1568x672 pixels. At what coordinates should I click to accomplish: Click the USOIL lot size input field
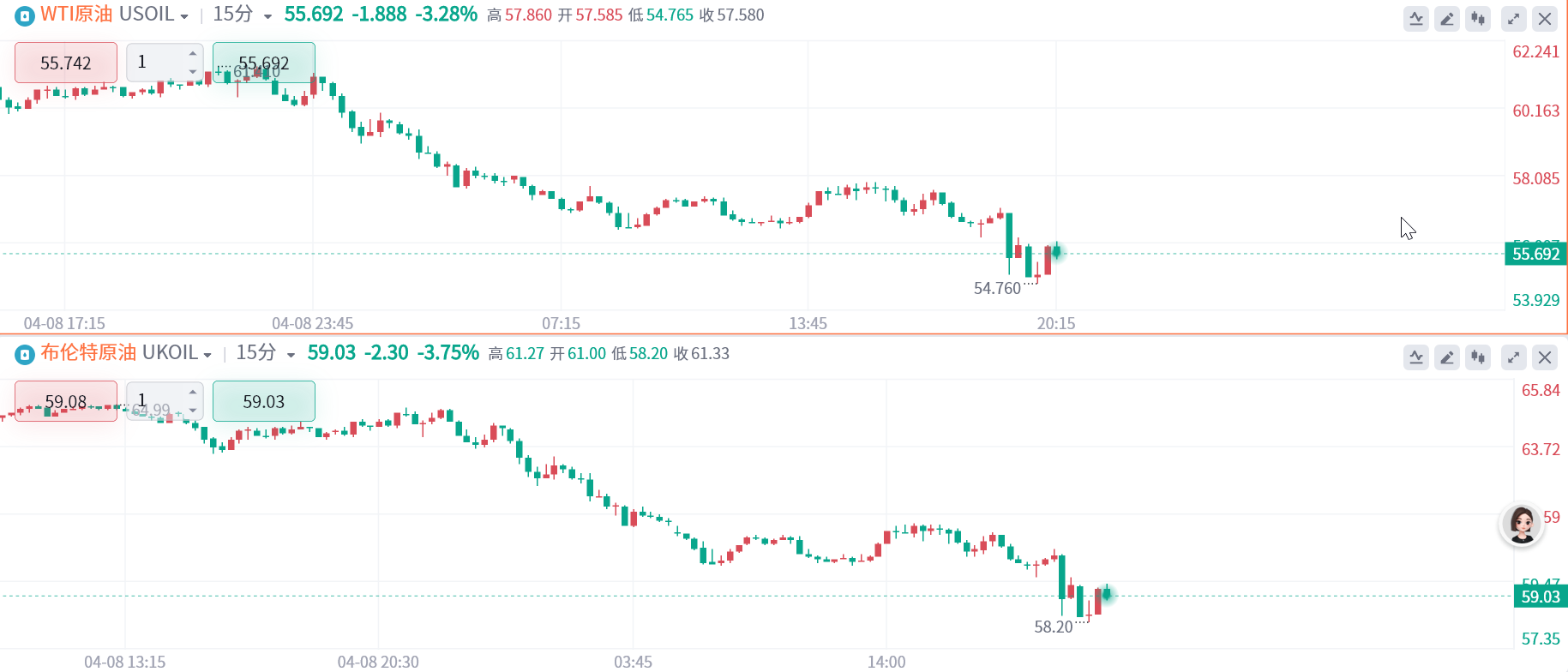(156, 63)
